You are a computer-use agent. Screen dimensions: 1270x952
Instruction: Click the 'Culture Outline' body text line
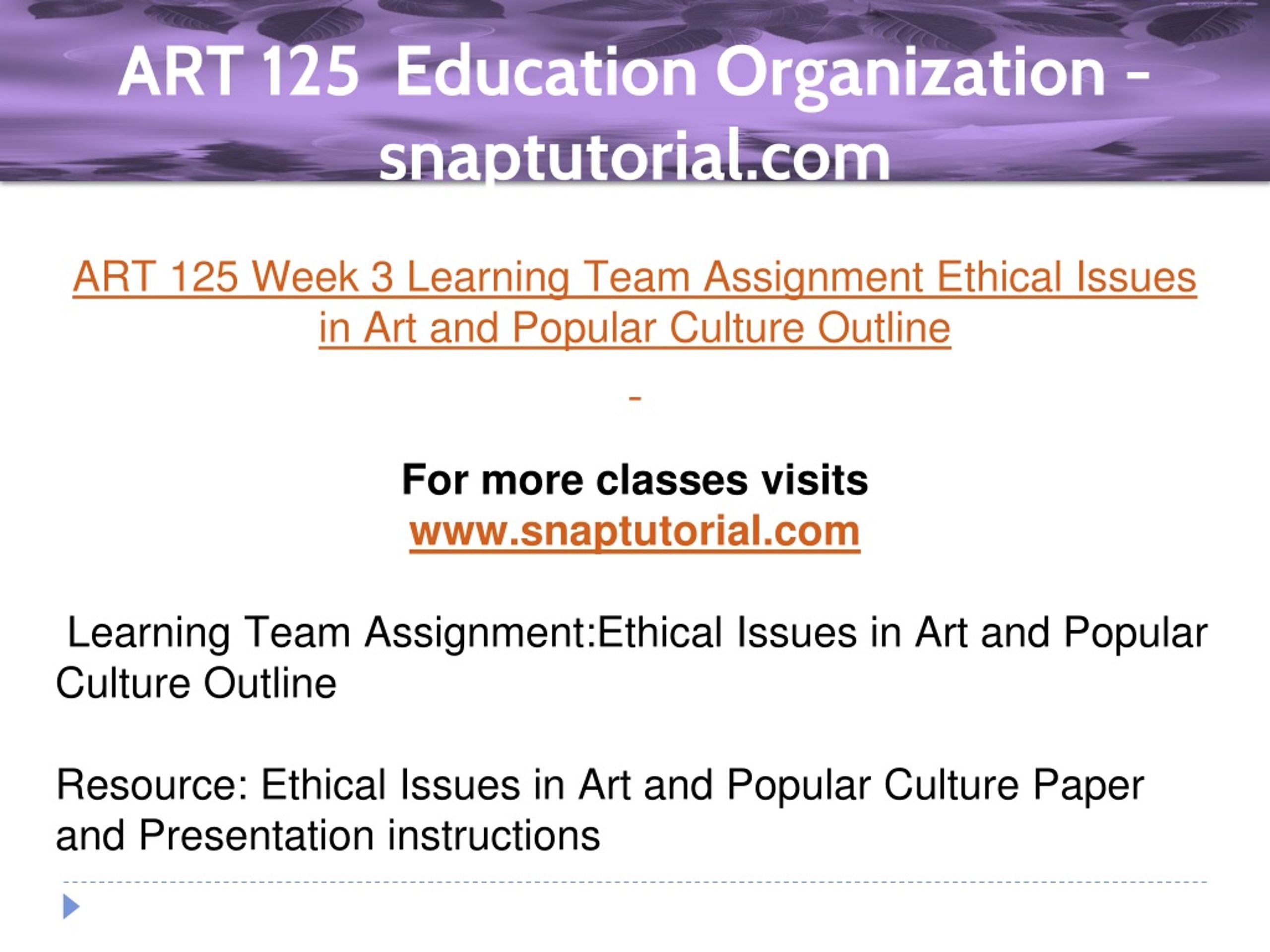coord(196,683)
